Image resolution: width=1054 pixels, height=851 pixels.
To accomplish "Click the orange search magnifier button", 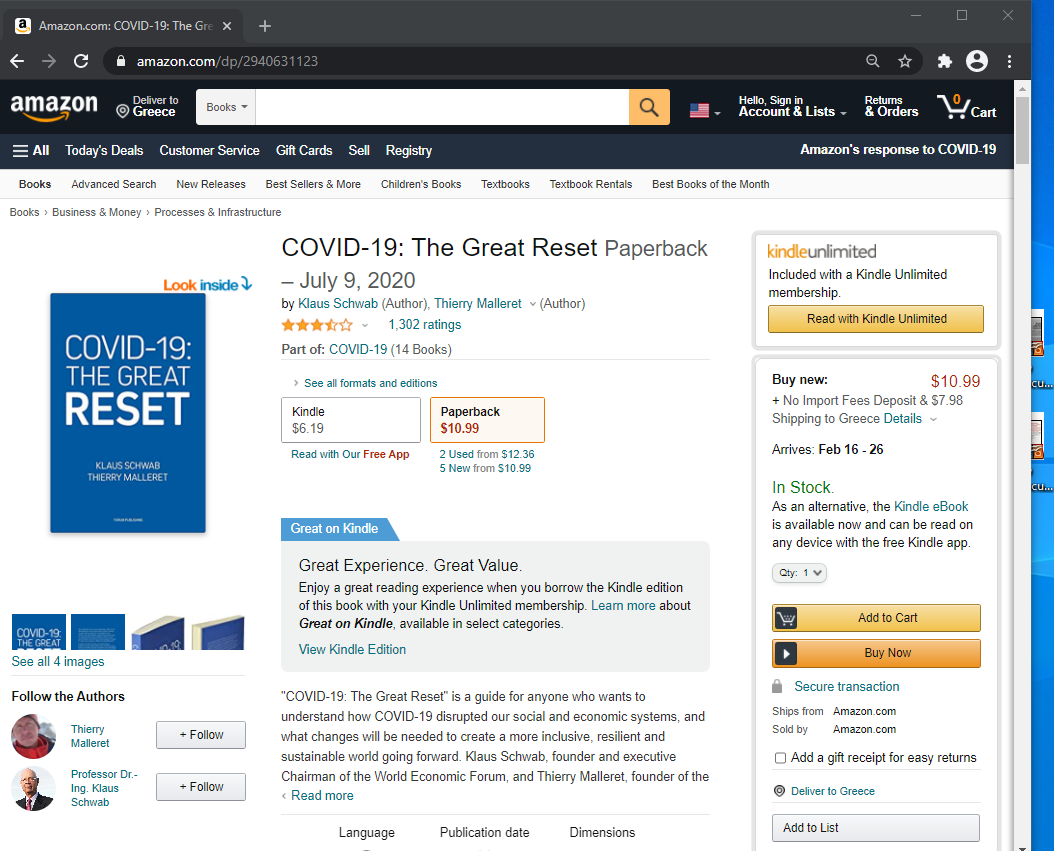I will [x=649, y=107].
